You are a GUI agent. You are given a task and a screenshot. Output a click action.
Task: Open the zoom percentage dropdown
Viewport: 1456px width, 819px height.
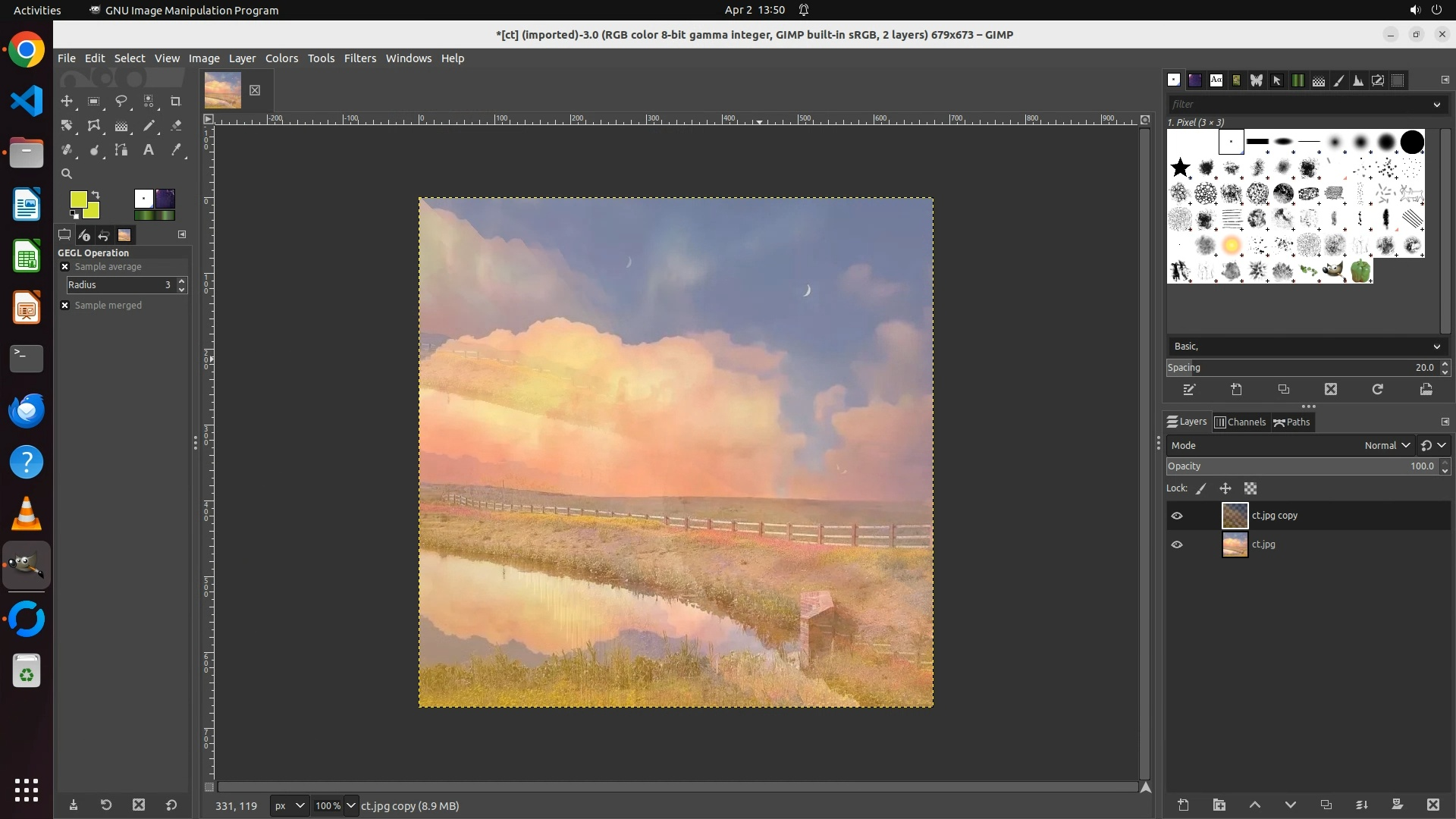point(350,805)
